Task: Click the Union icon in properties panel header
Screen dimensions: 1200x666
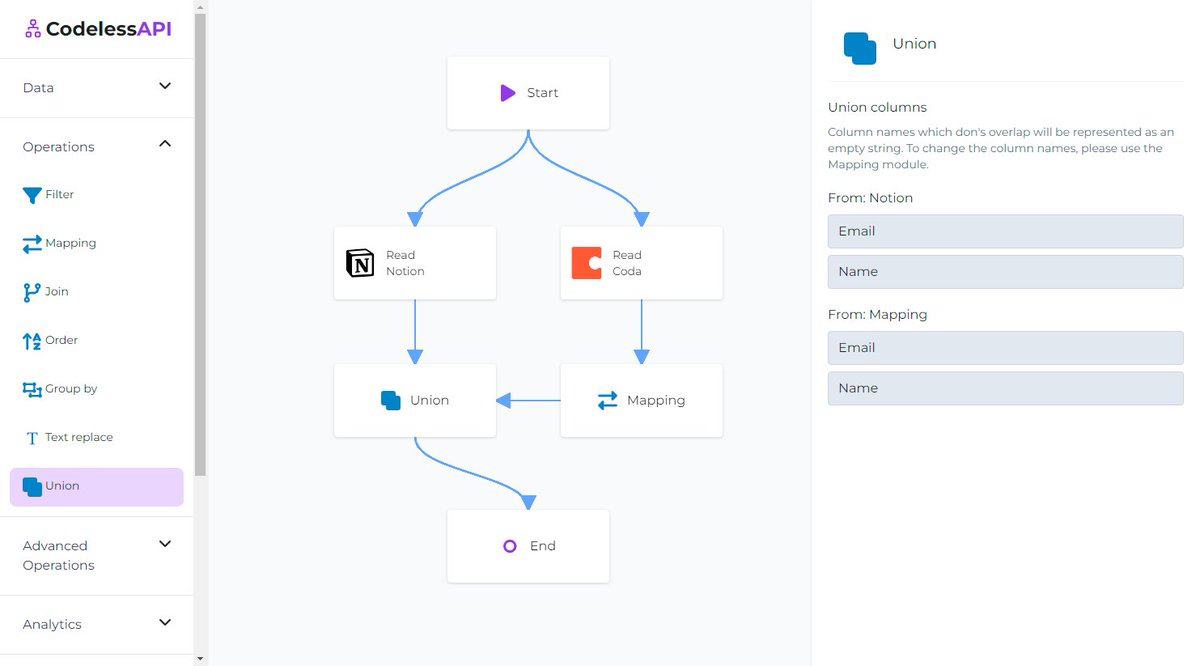Action: tap(860, 48)
